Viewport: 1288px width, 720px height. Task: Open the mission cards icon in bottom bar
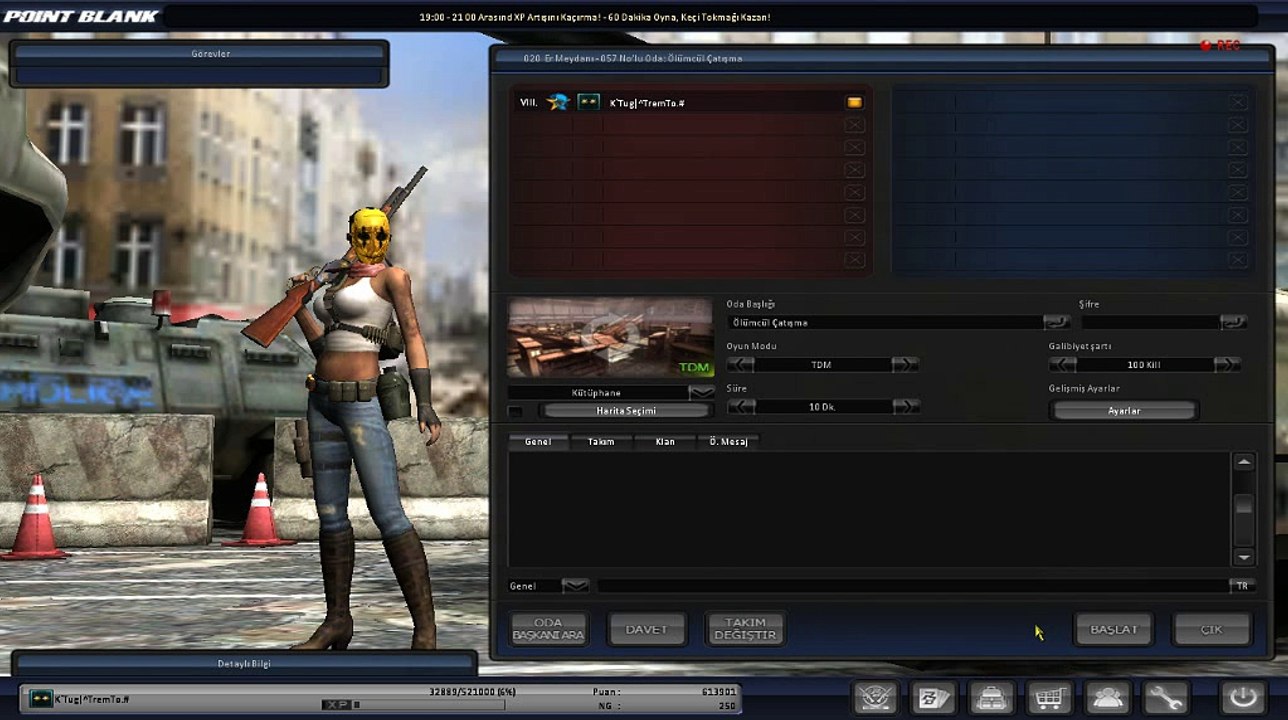coord(933,696)
